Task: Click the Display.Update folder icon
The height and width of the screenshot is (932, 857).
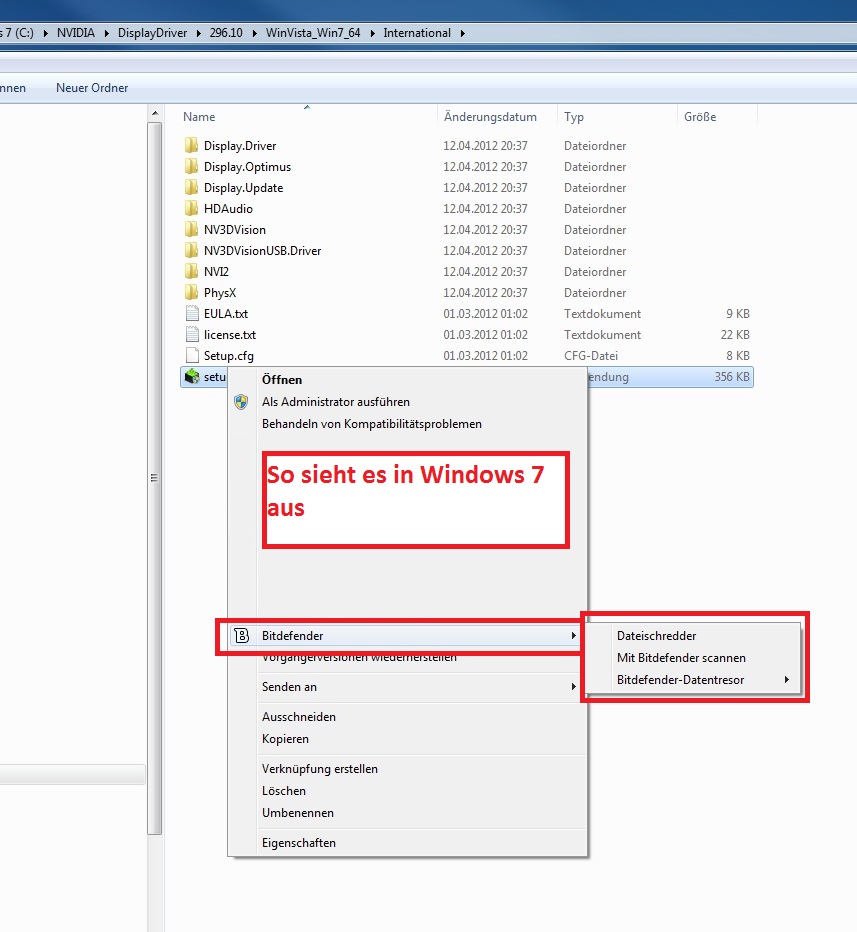Action: 191,187
